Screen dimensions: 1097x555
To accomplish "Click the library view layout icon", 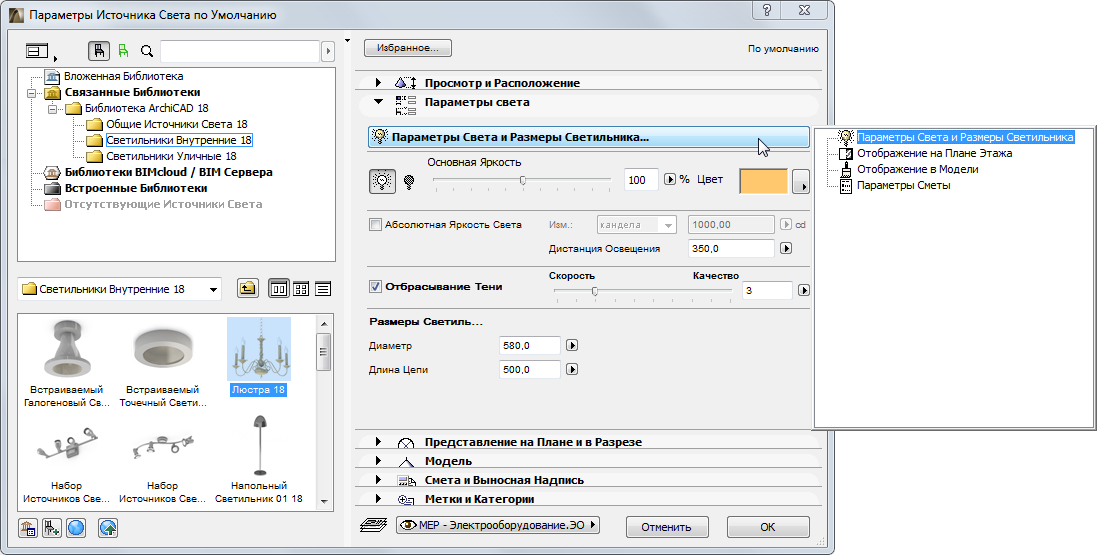I will pyautogui.click(x=37, y=50).
